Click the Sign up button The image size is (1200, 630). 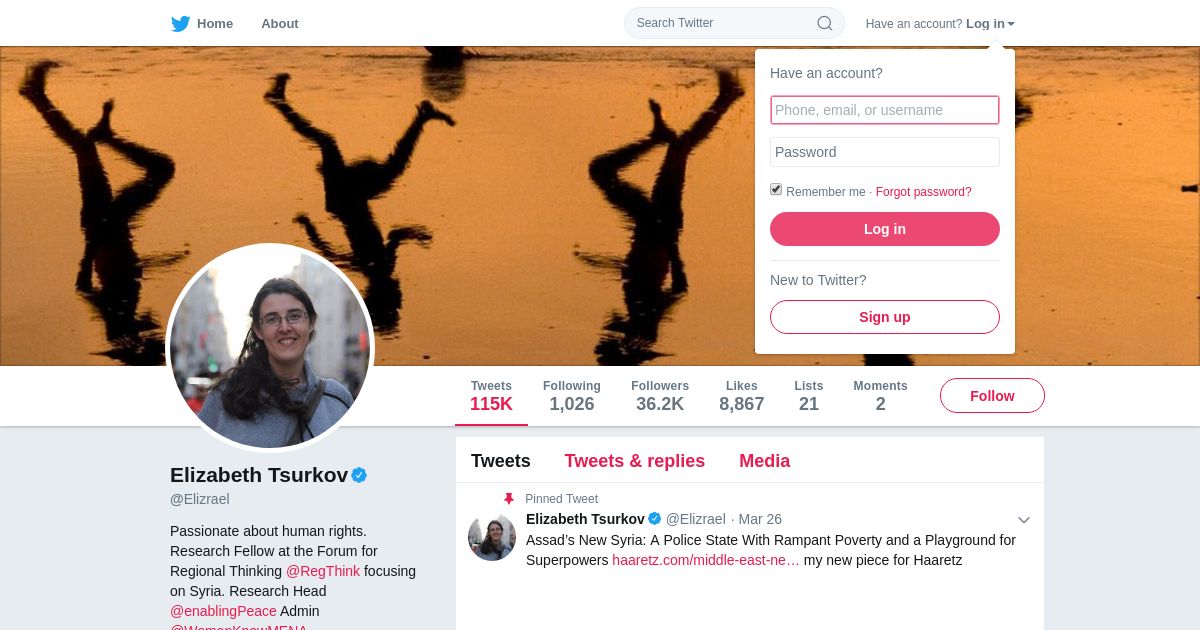click(x=885, y=317)
